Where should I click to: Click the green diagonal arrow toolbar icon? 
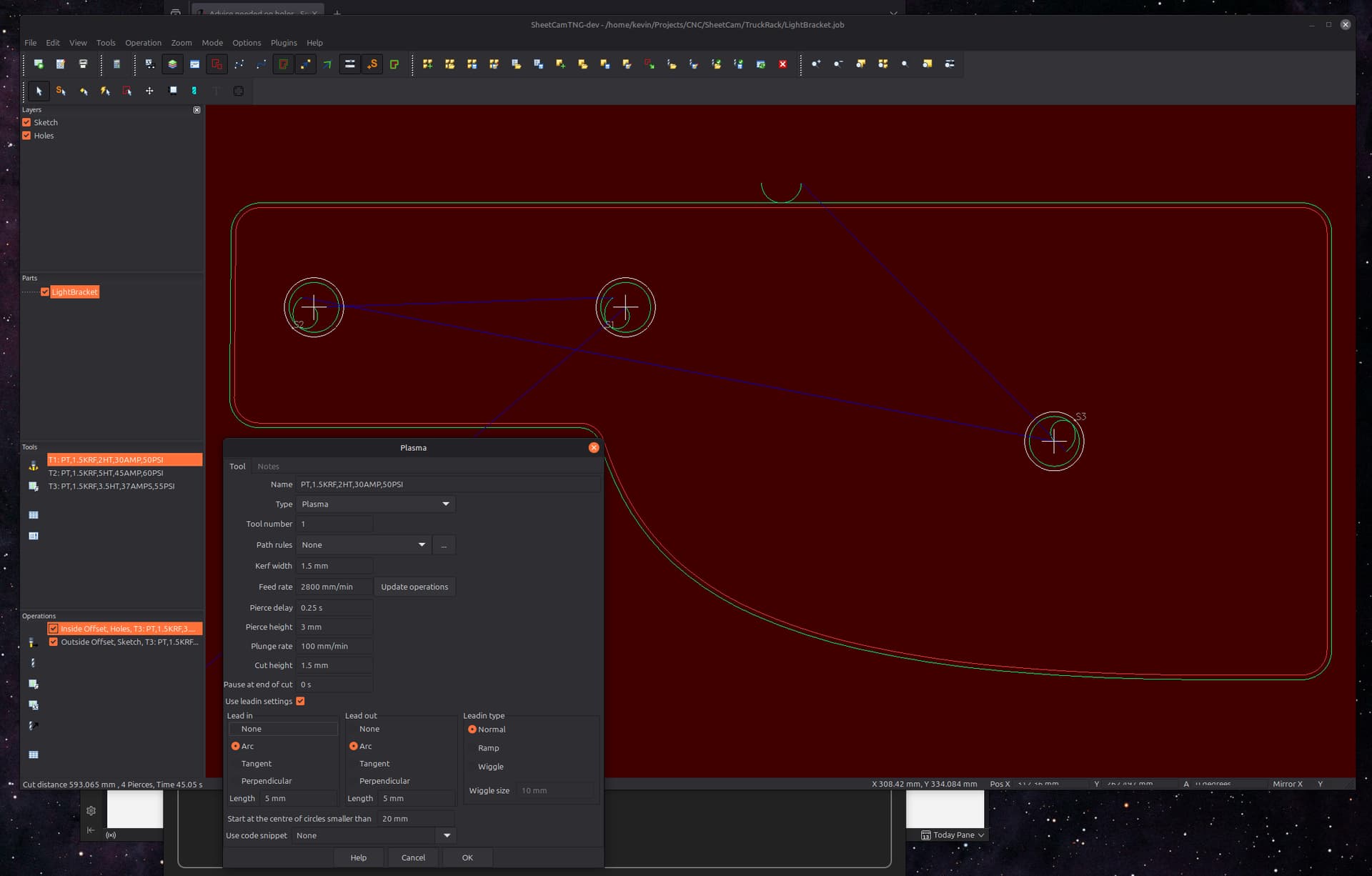click(x=327, y=64)
